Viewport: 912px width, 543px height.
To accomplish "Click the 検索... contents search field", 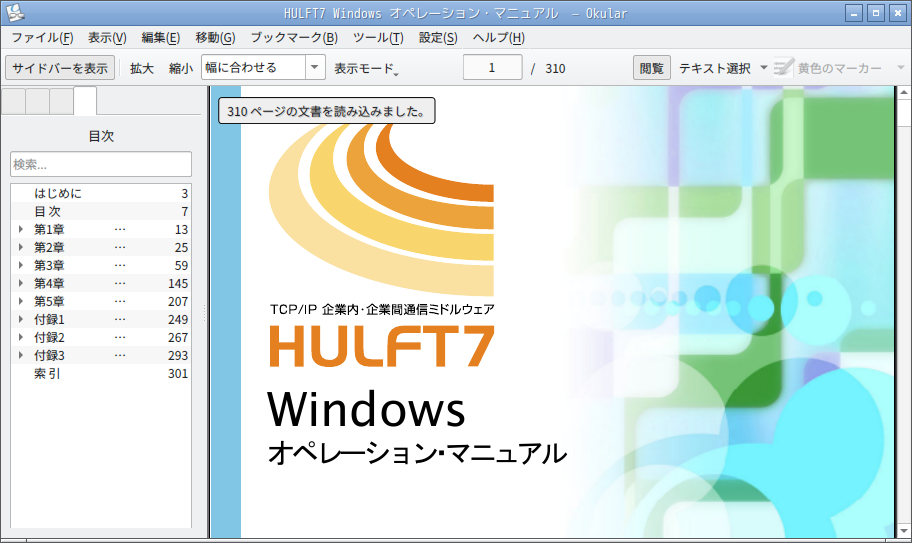I will tap(101, 164).
